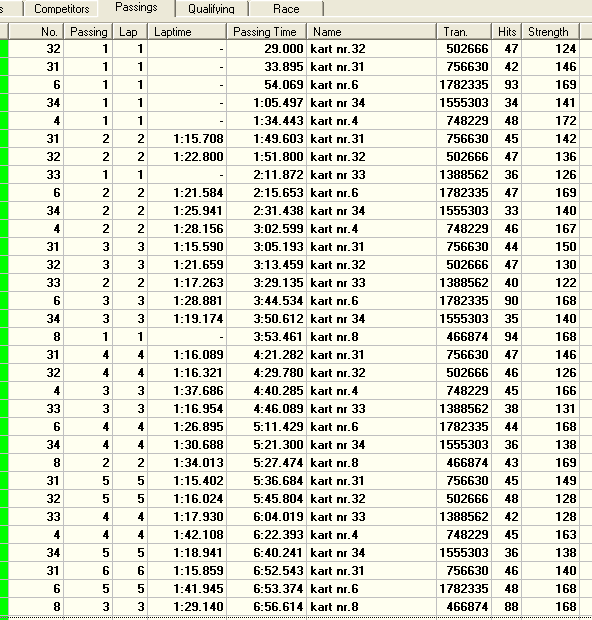Select laptime 1:22.800 cell
The width and height of the screenshot is (592, 620).
click(x=187, y=157)
